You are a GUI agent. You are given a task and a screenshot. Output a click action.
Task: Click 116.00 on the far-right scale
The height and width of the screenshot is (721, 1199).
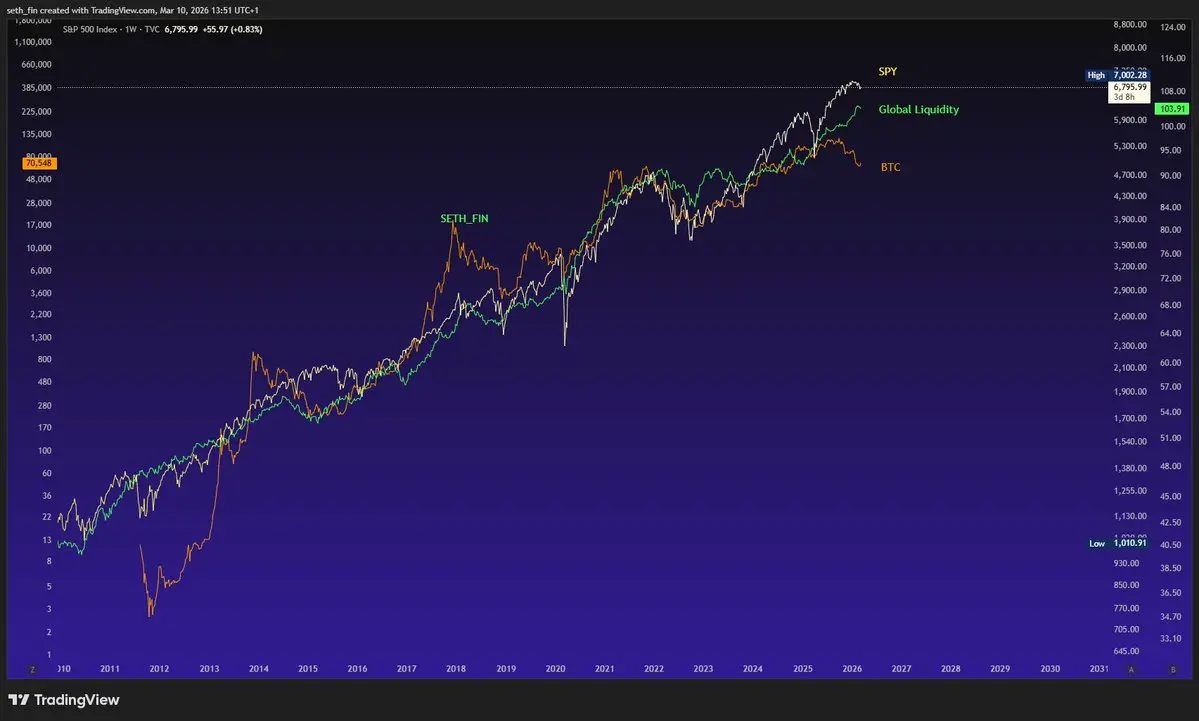click(x=1173, y=58)
